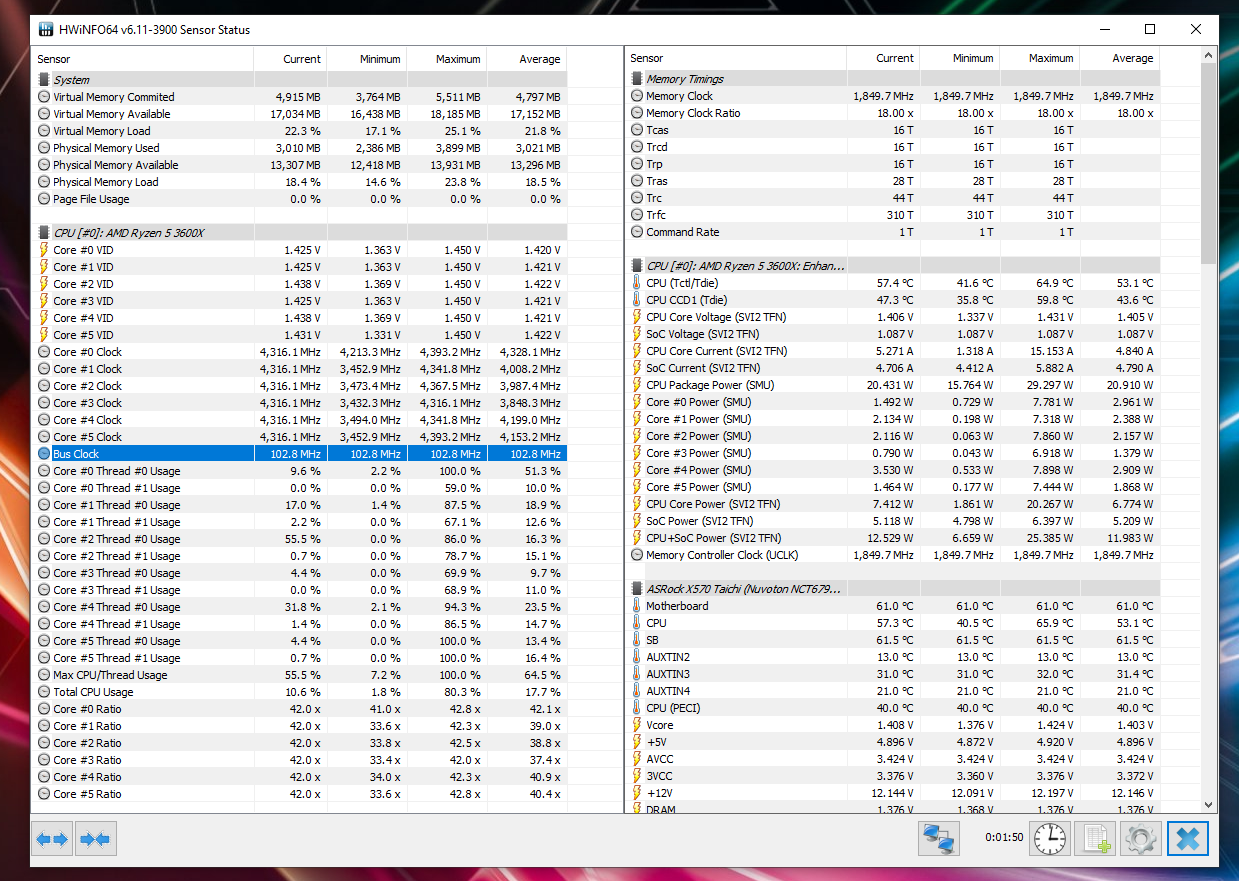Click the shrink columns arrows button

95,839
